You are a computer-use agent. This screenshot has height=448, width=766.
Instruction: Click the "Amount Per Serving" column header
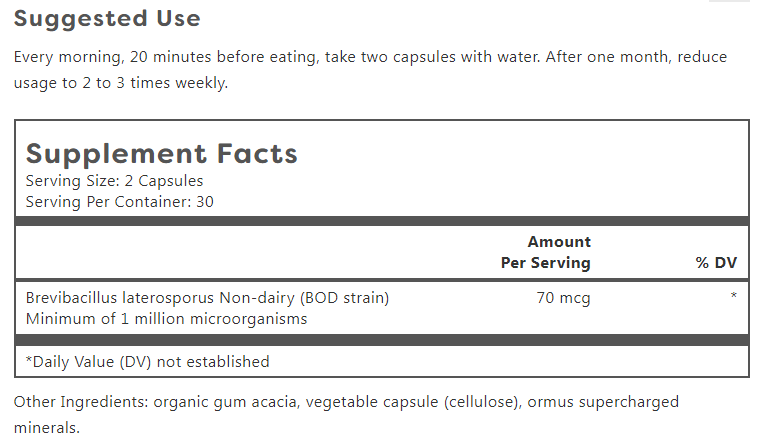[x=545, y=252]
